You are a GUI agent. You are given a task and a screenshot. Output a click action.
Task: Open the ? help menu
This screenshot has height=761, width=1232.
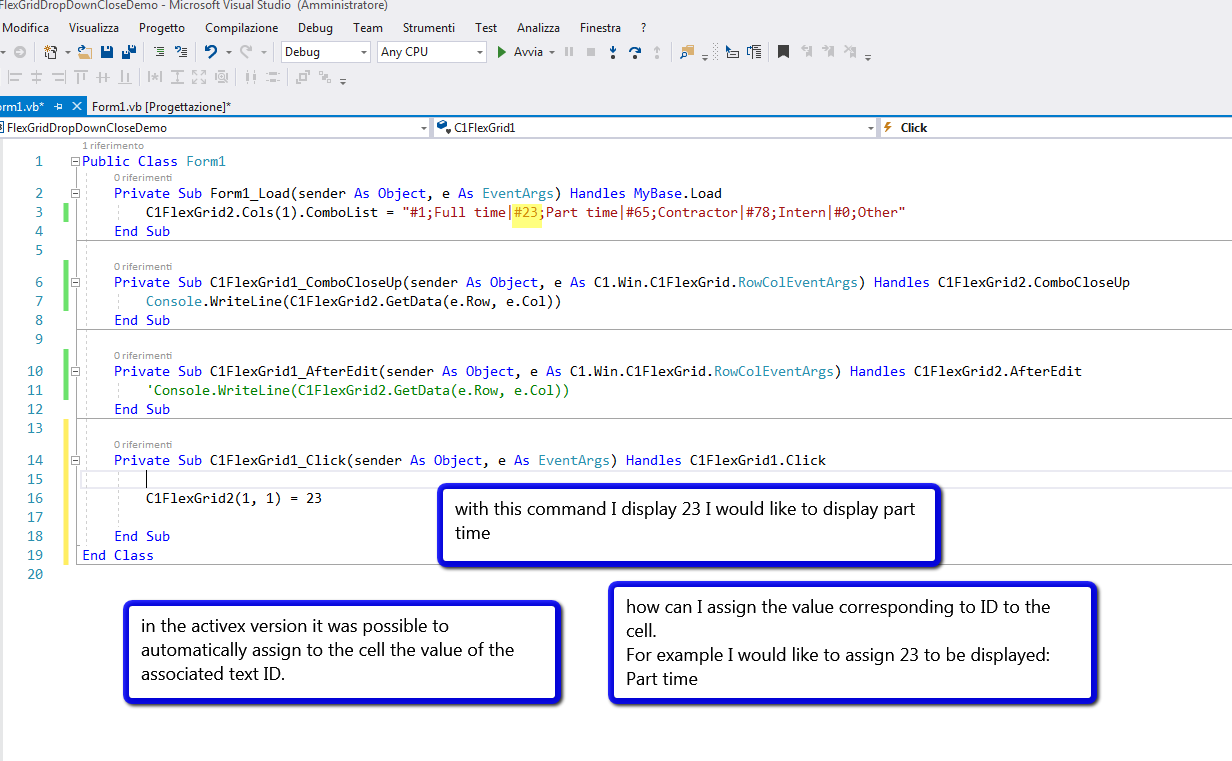pyautogui.click(x=643, y=28)
